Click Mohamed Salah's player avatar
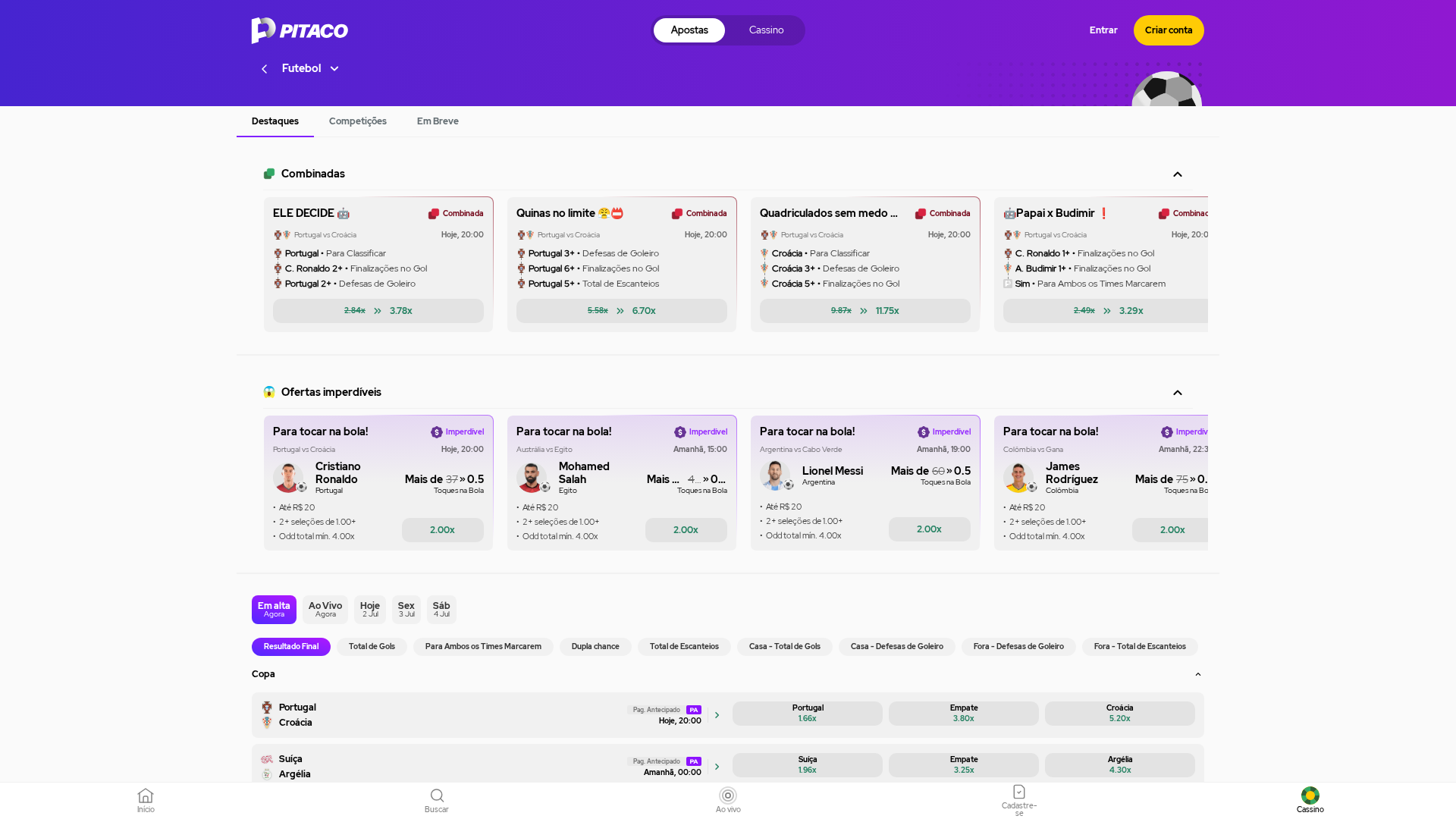Viewport: 1456px width, 819px height. 532,478
